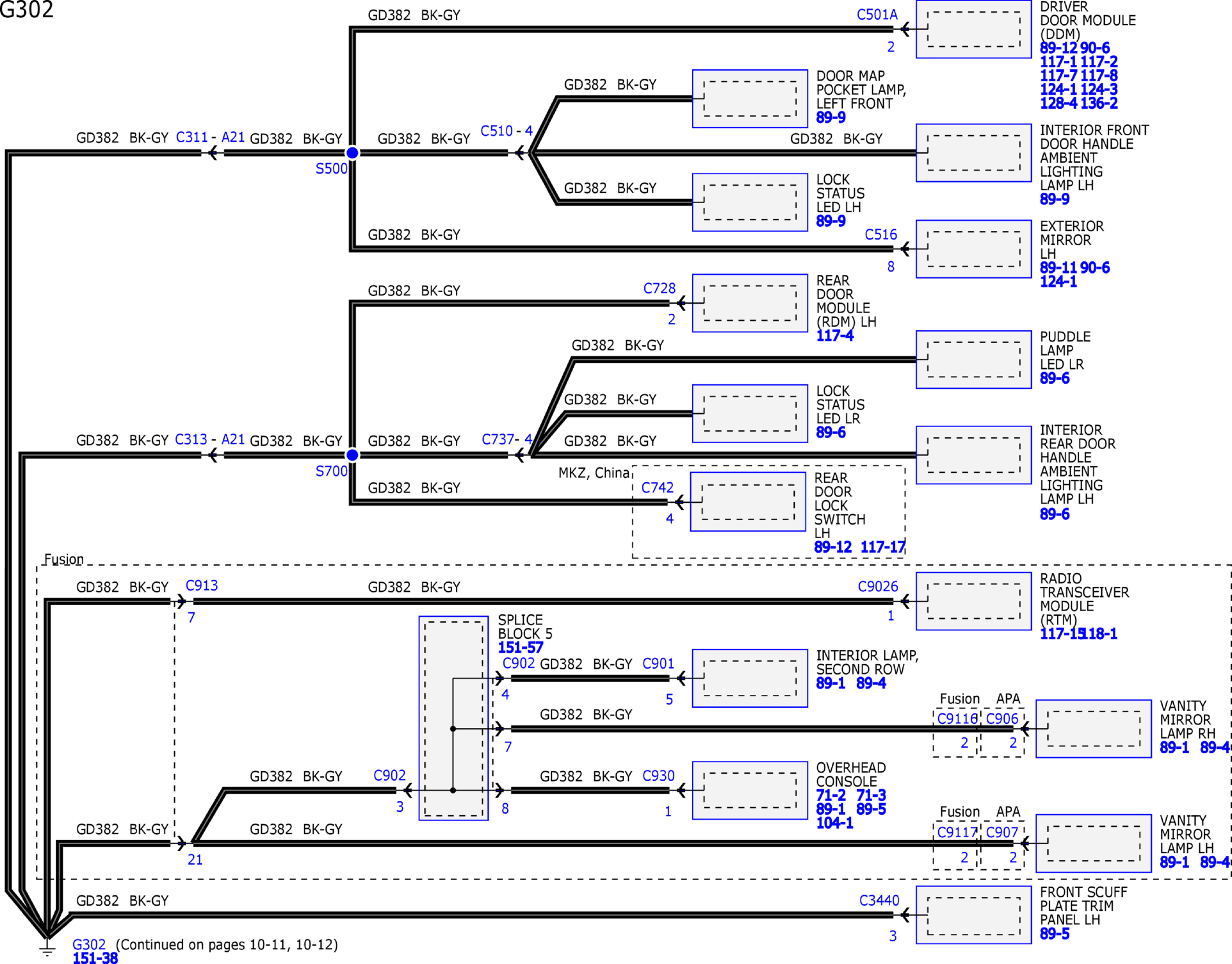Click the Driver Door Module component box
The height and width of the screenshot is (964, 1232).
click(974, 29)
